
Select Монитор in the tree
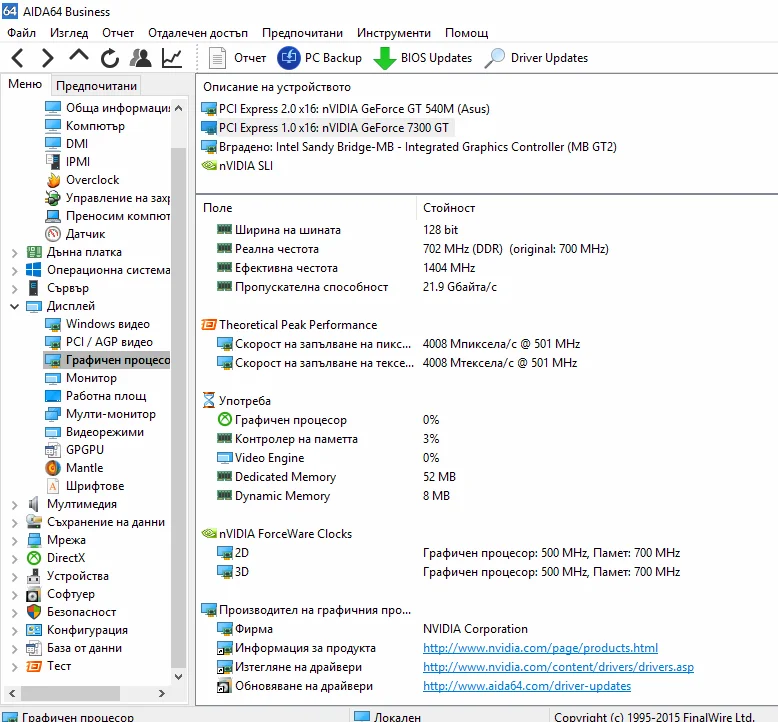coord(81,378)
